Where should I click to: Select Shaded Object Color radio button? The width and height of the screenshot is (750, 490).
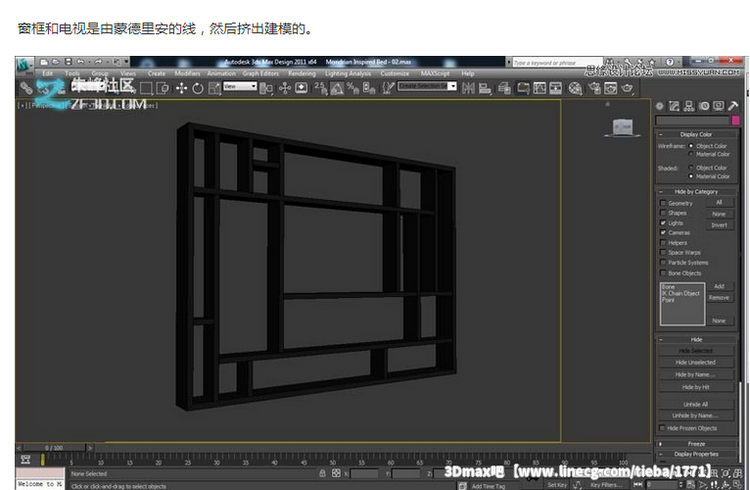(691, 167)
